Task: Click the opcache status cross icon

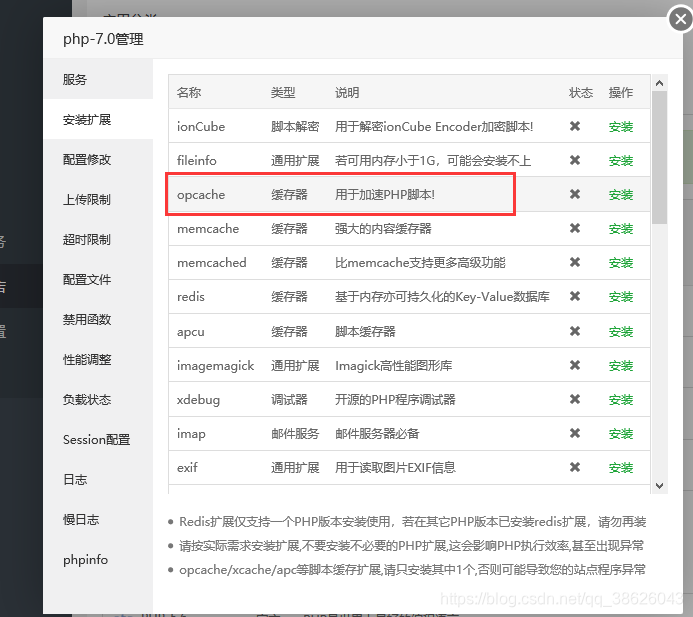Action: 575,194
